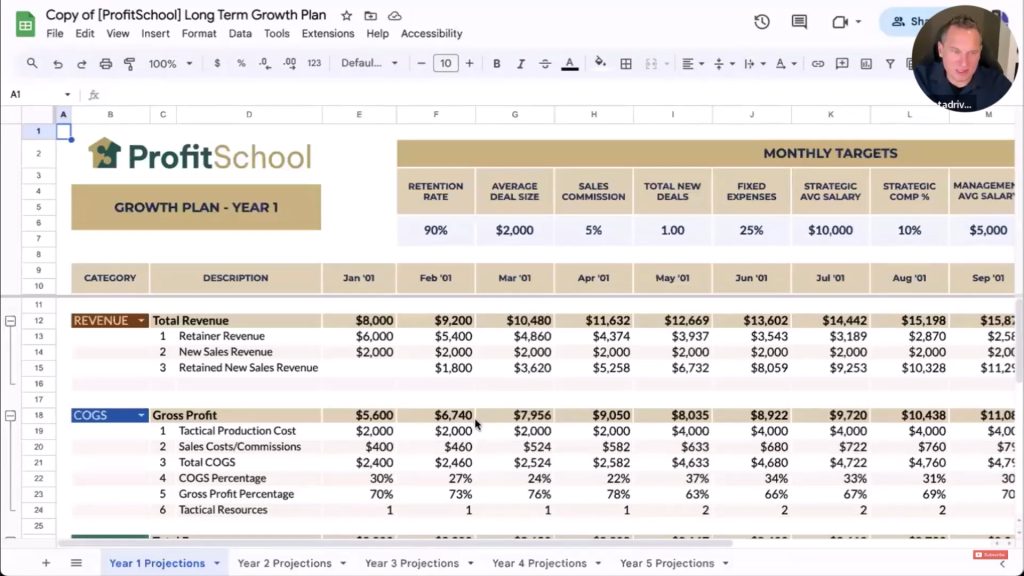Check the cloud save status icon
This screenshot has width=1024, height=576.
(x=394, y=16)
